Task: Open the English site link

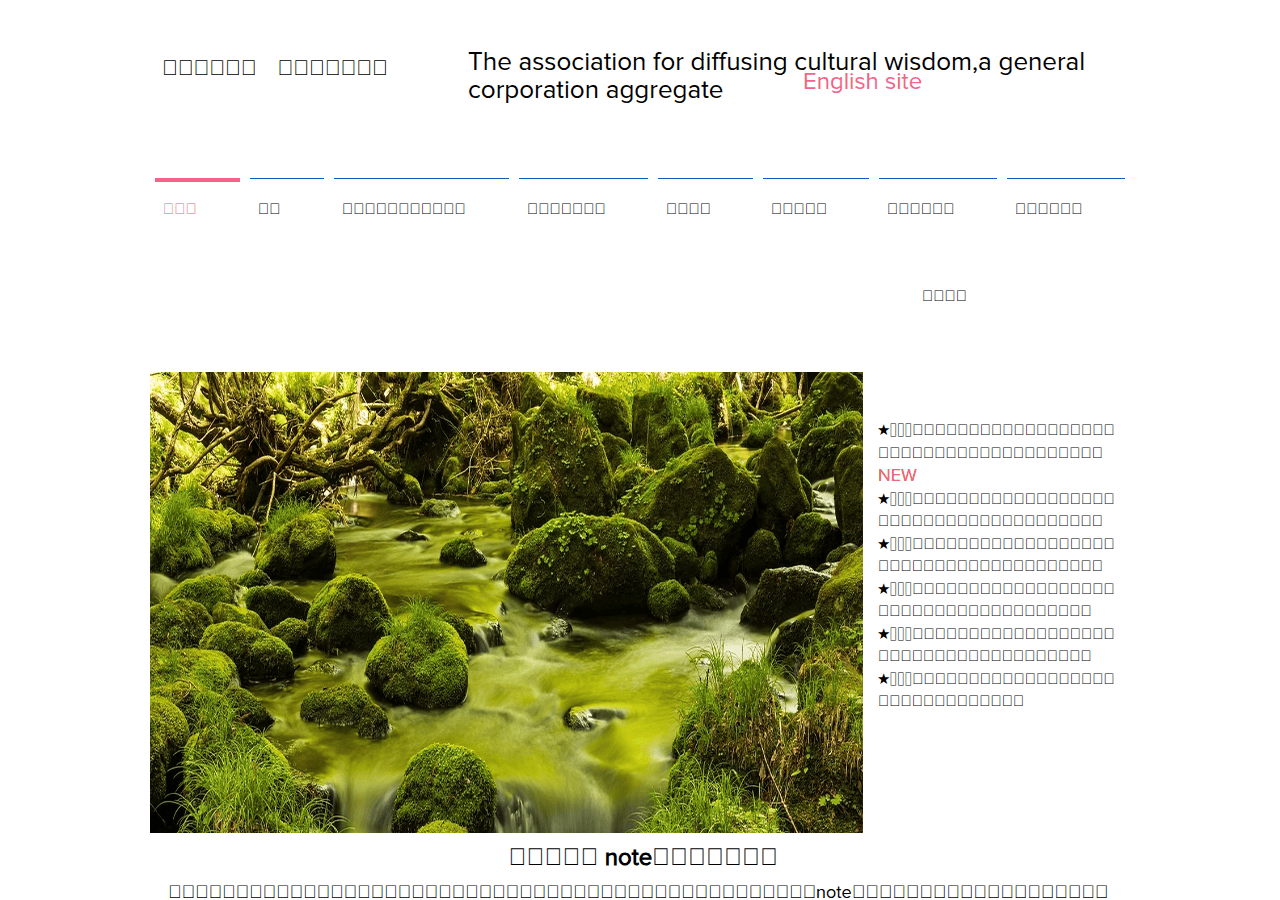Action: (x=862, y=82)
